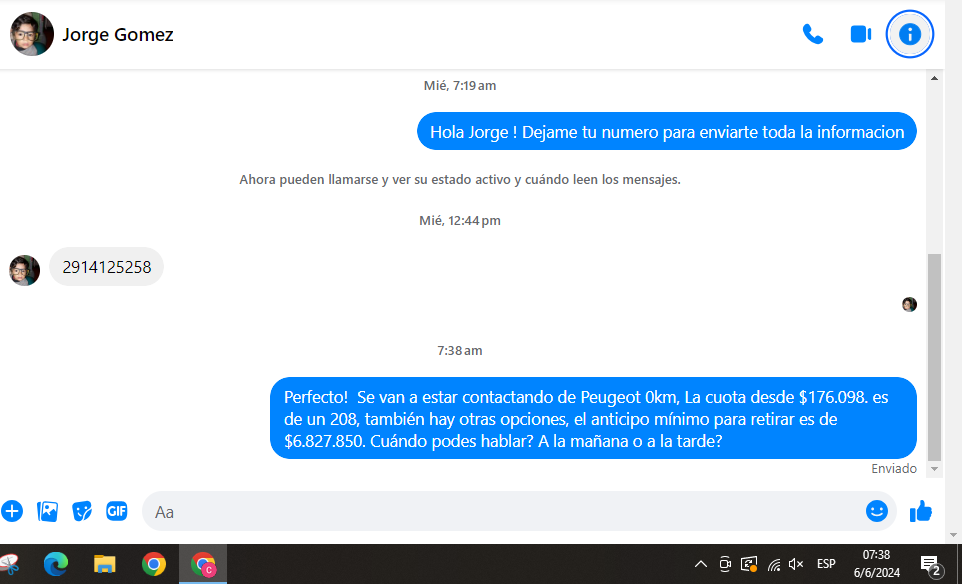The image size is (962, 584).
Task: Choose a sticker to send
Action: pos(82,511)
